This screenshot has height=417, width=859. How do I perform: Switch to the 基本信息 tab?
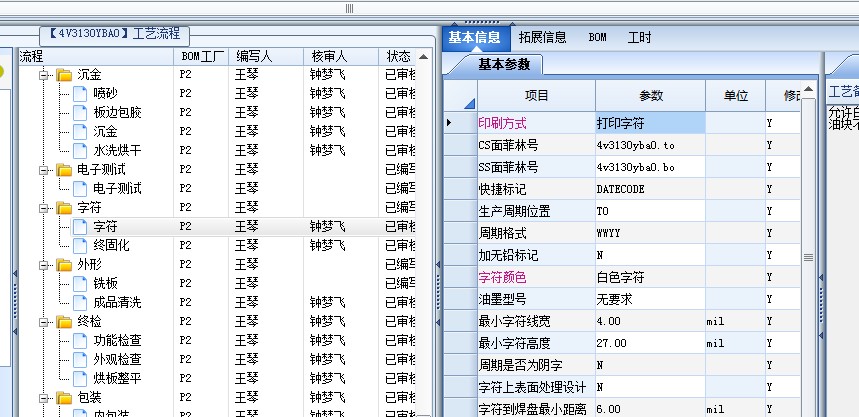[x=474, y=37]
